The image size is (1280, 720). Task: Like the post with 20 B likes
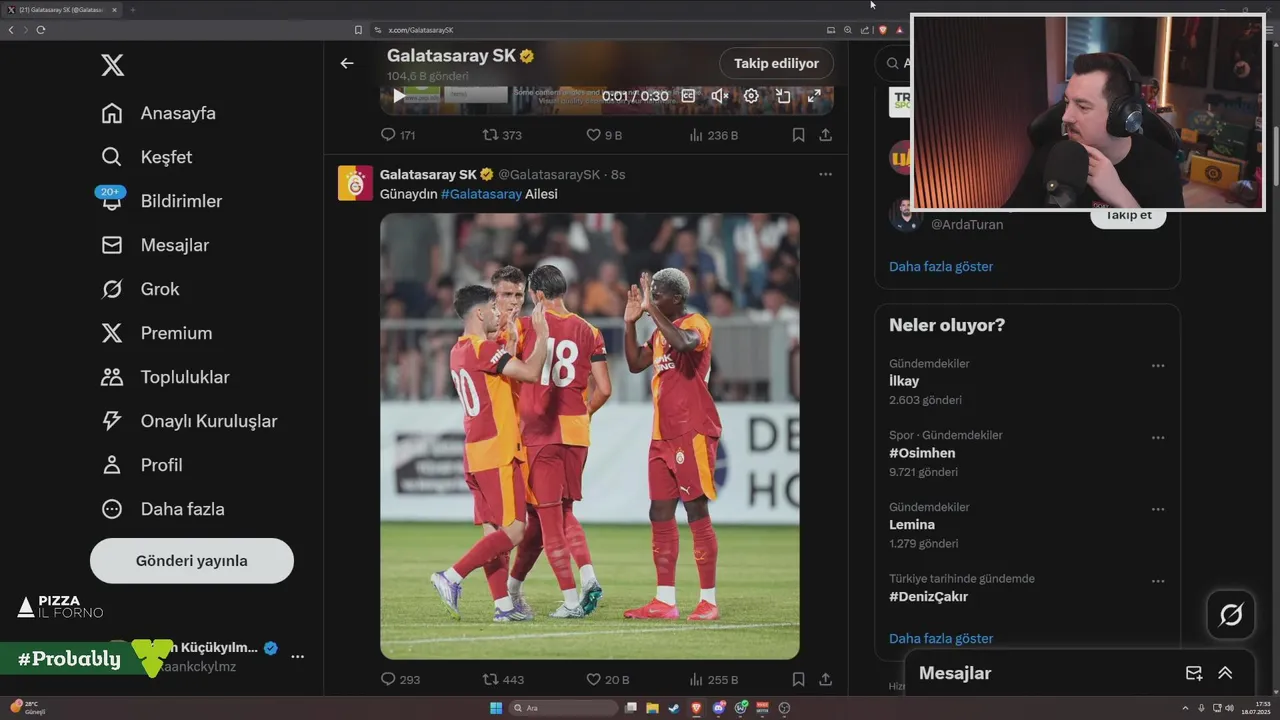click(x=608, y=679)
